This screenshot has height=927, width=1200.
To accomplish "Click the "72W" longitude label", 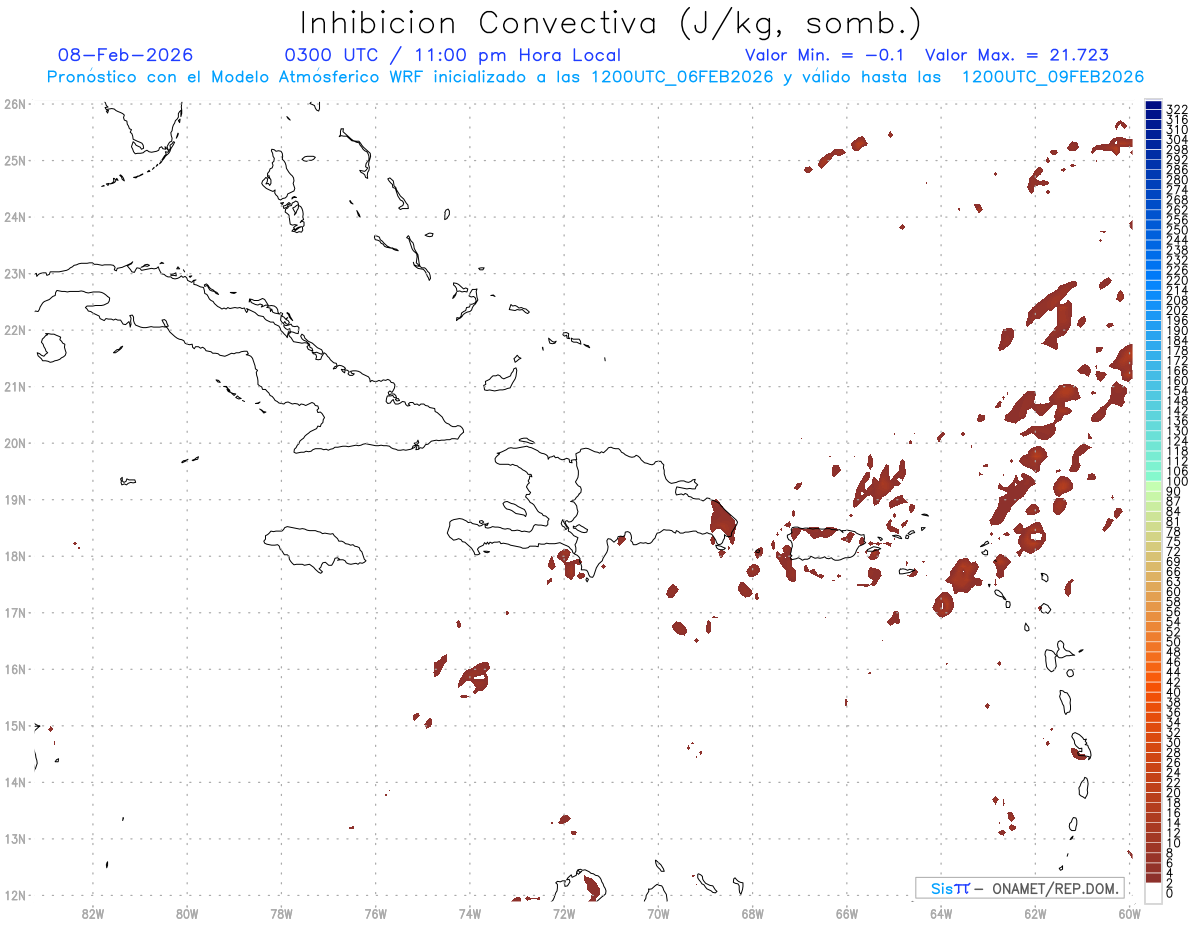I will (564, 912).
